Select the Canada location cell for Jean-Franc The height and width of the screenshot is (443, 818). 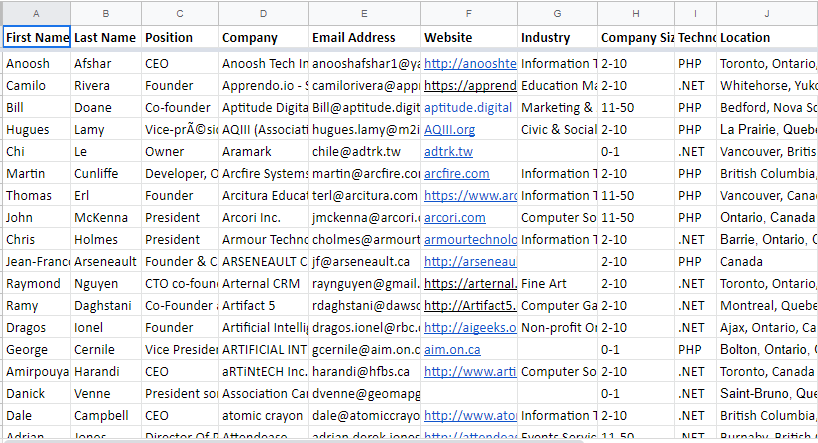pyautogui.click(x=767, y=261)
